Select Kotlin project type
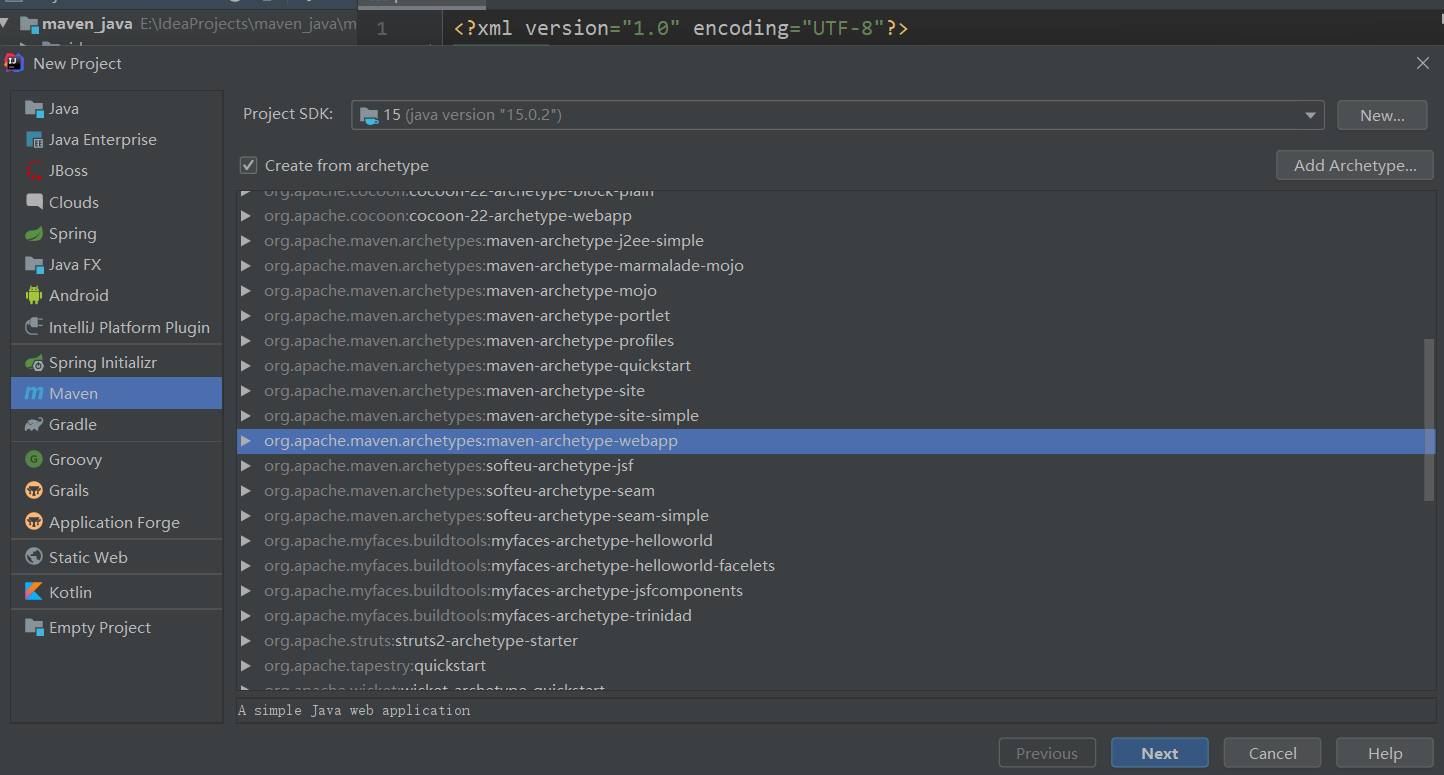This screenshot has width=1444, height=775. point(116,592)
